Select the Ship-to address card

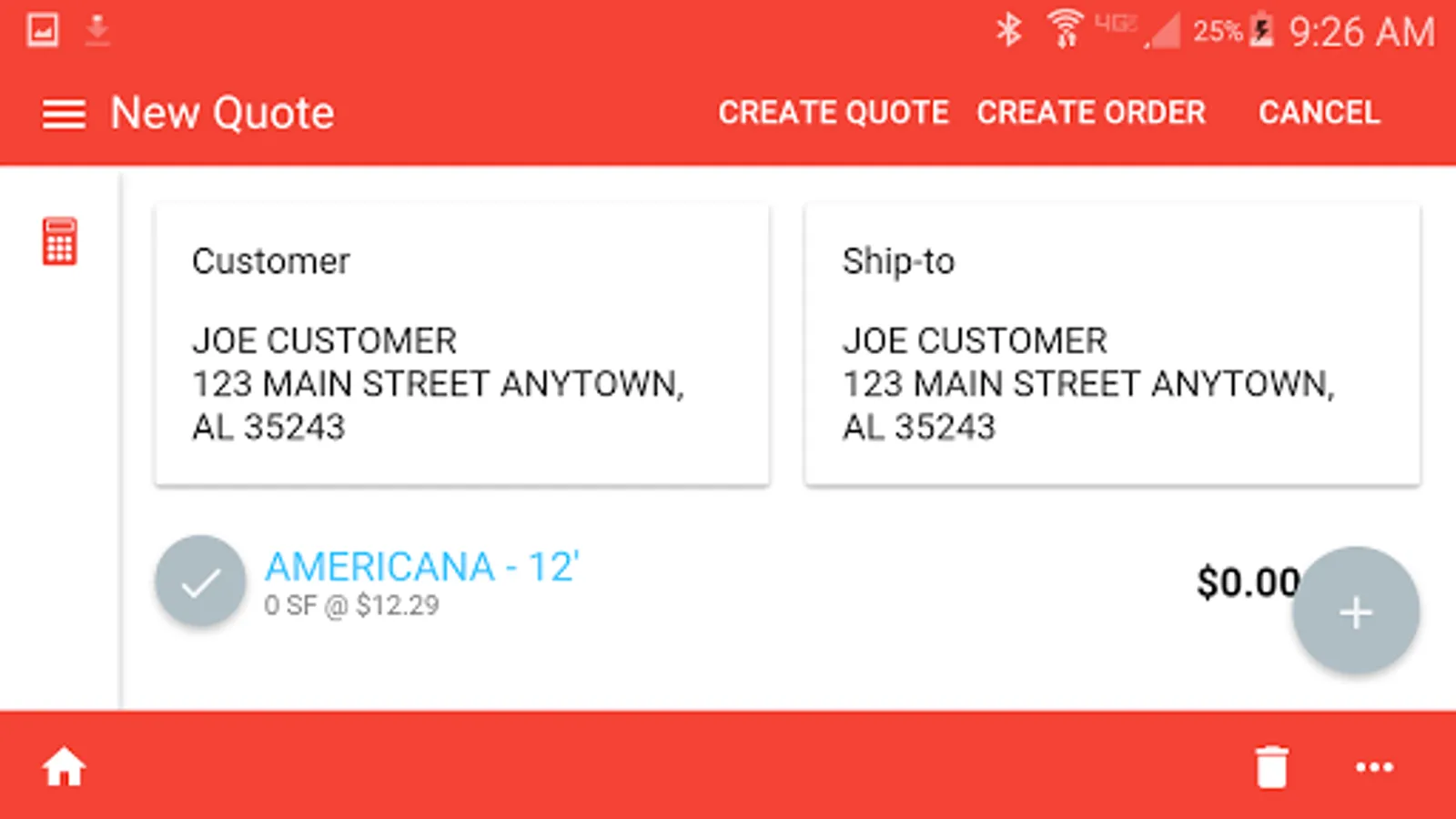(1112, 346)
